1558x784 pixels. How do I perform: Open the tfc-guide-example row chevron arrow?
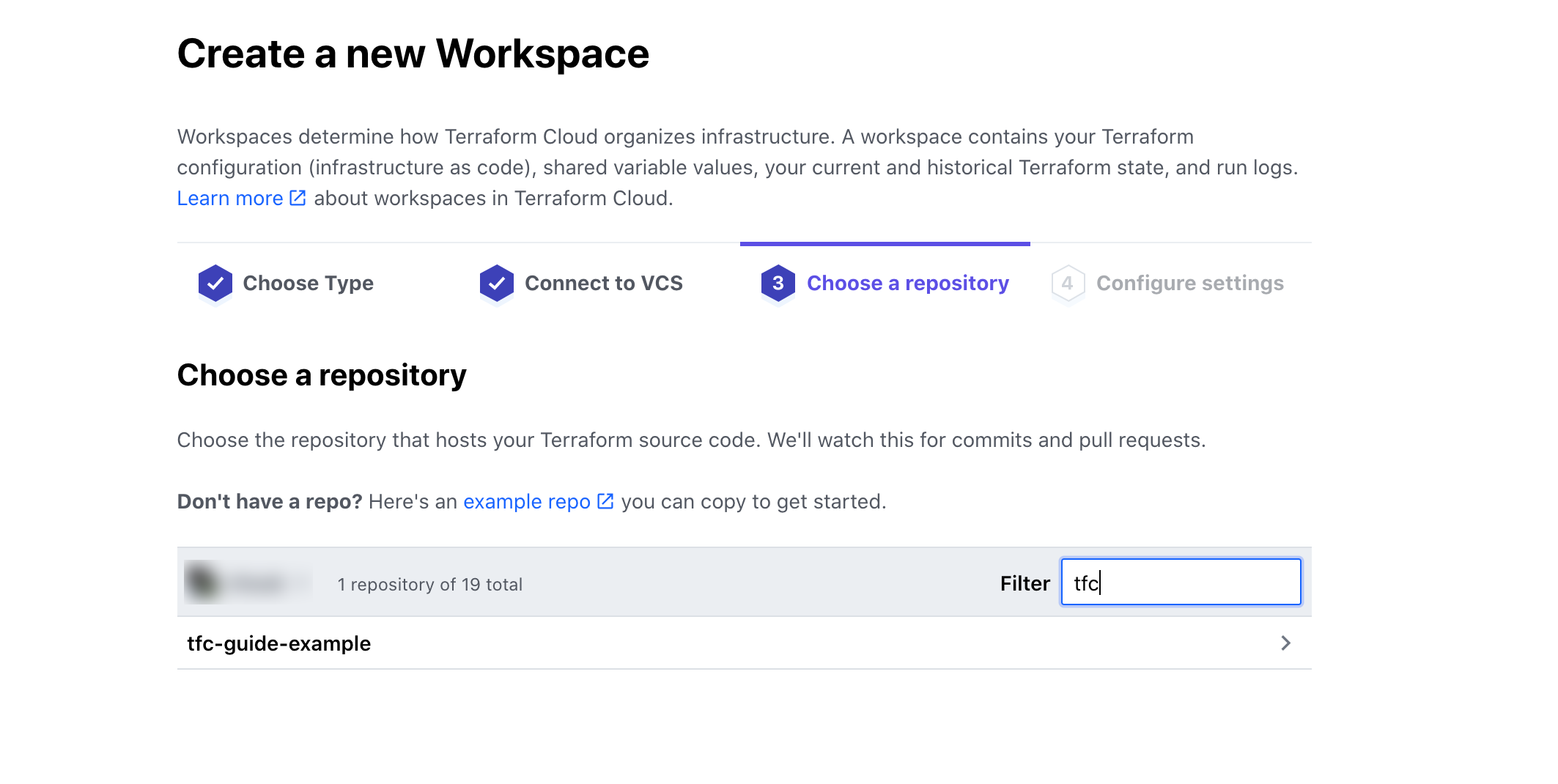click(1285, 643)
